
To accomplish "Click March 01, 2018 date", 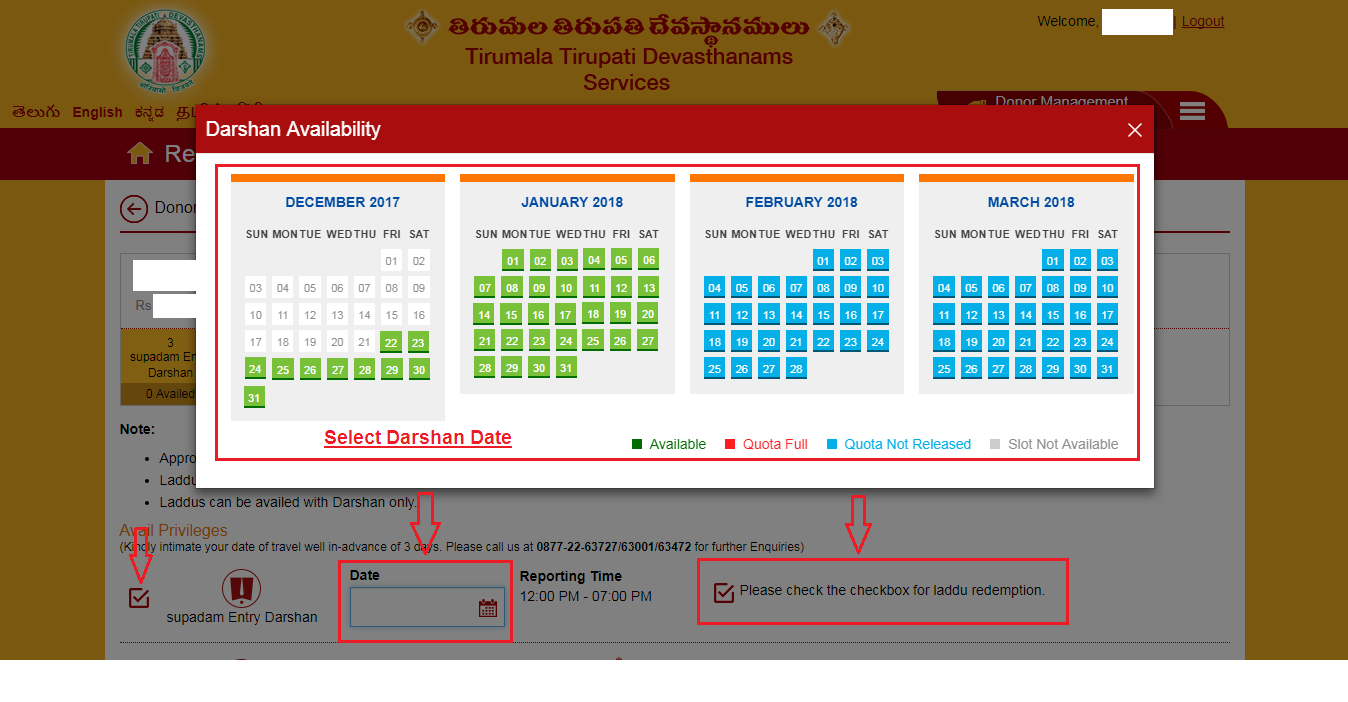I will [x=1052, y=261].
